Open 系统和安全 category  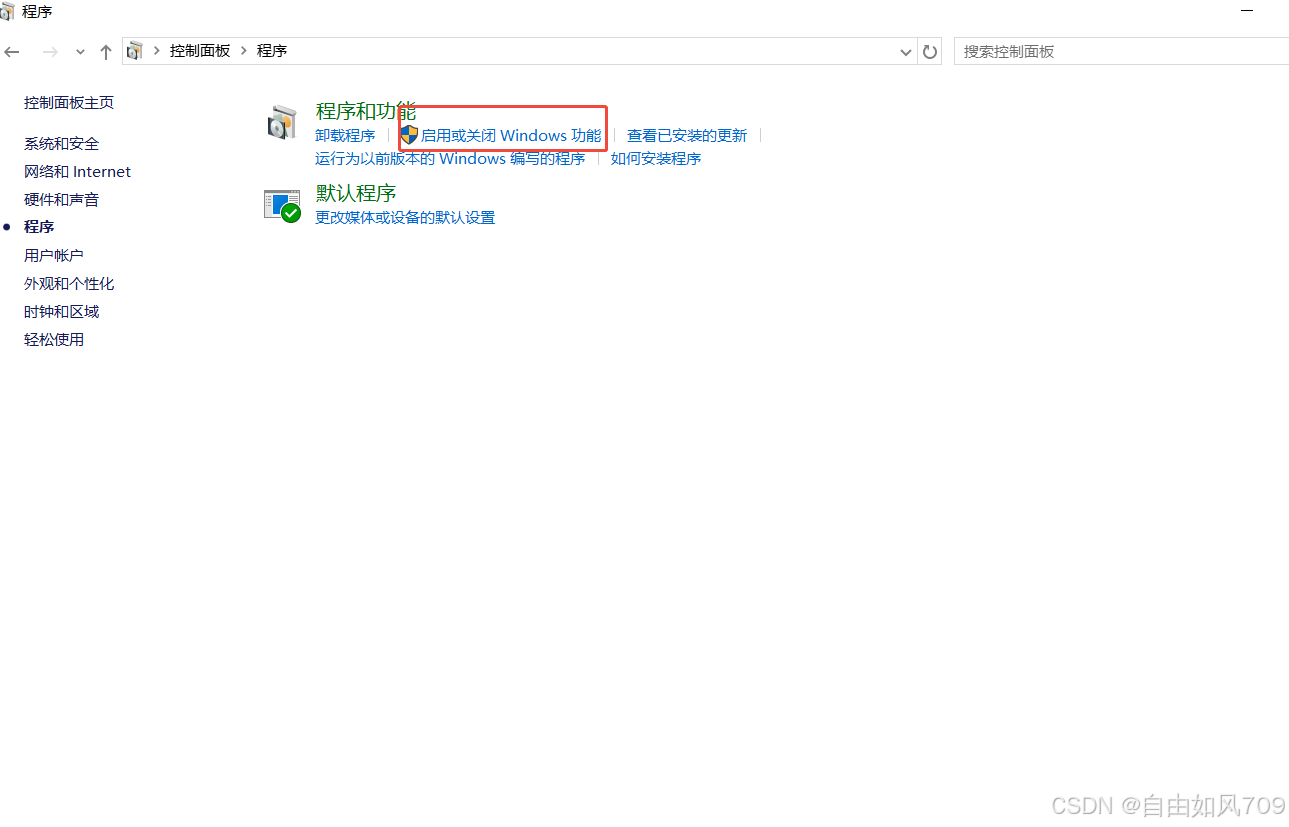[x=62, y=143]
